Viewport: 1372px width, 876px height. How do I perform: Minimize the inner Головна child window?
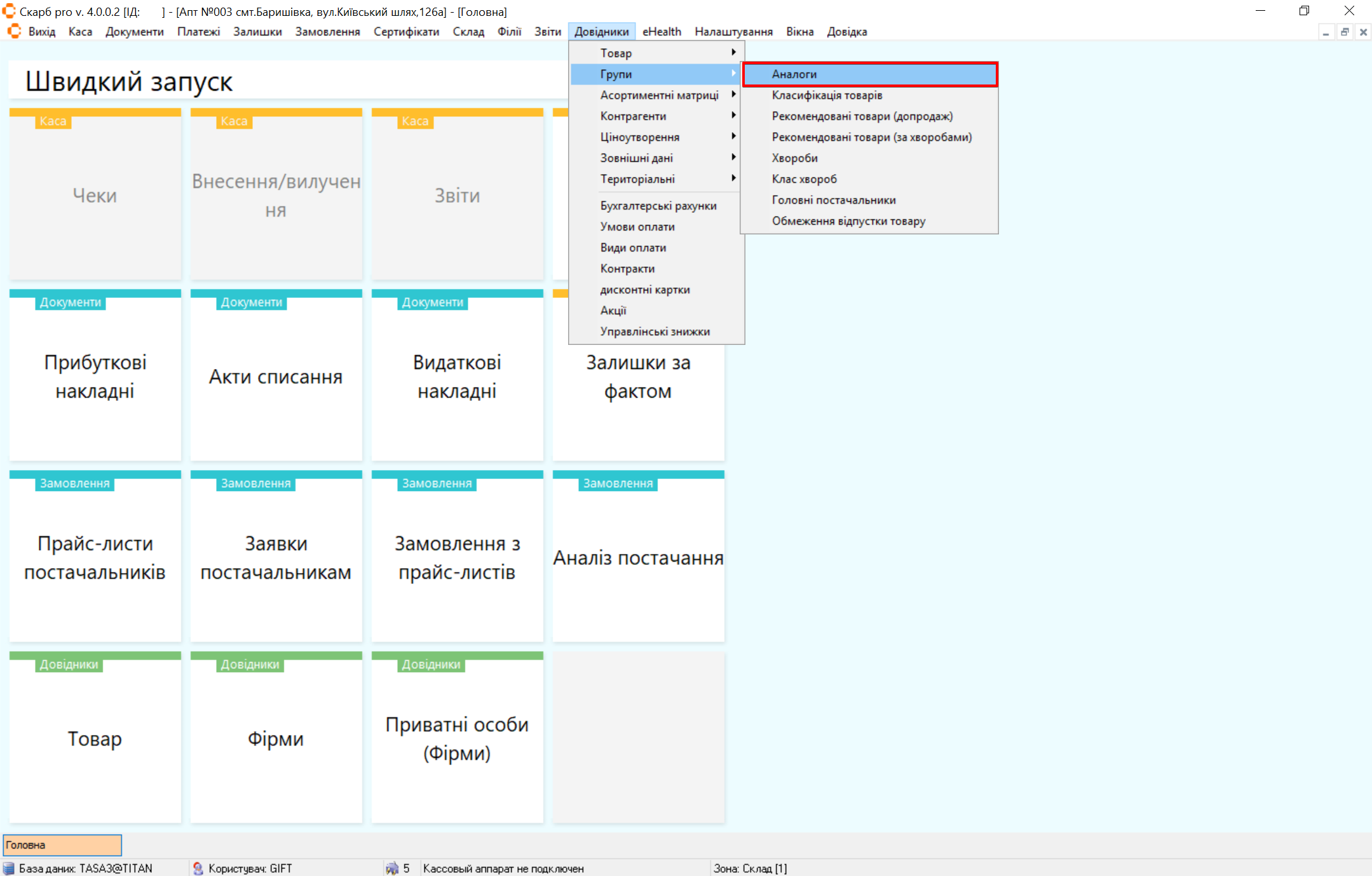[x=1326, y=32]
